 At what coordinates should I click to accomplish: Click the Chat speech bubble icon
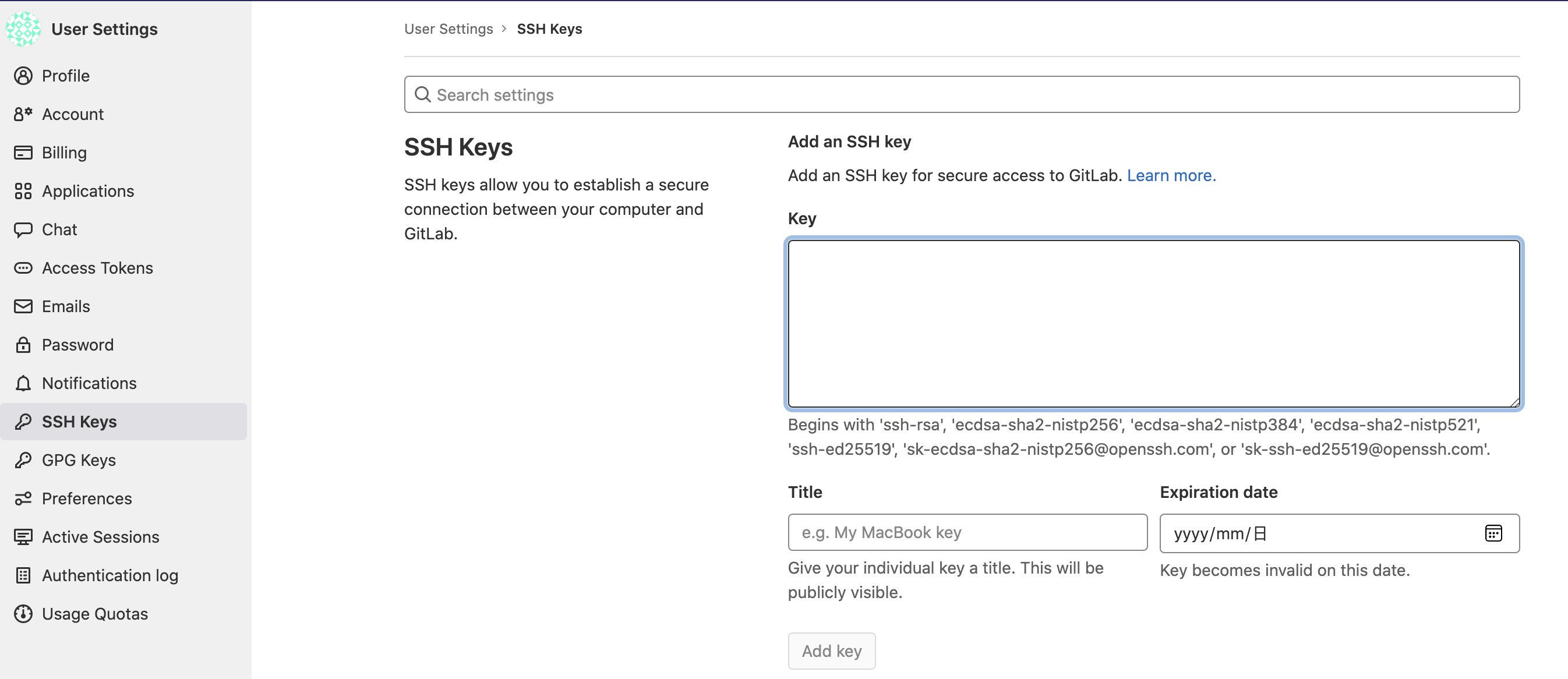(x=23, y=229)
